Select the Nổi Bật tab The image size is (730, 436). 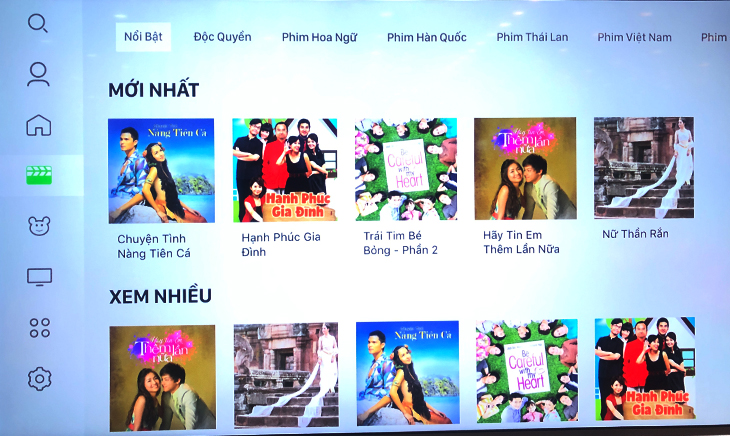click(143, 37)
